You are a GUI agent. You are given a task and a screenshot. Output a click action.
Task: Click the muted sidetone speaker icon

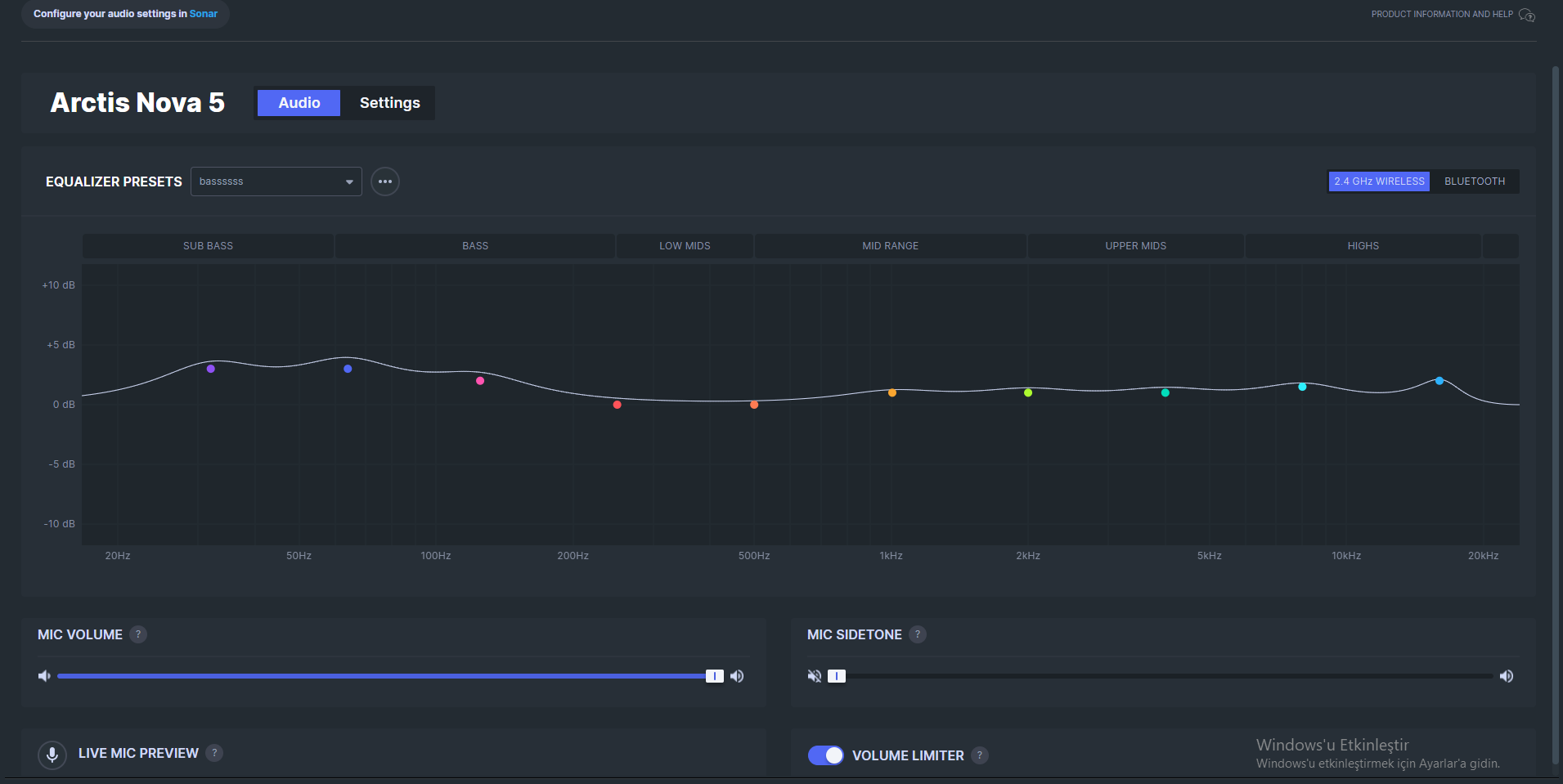pyautogui.click(x=815, y=676)
